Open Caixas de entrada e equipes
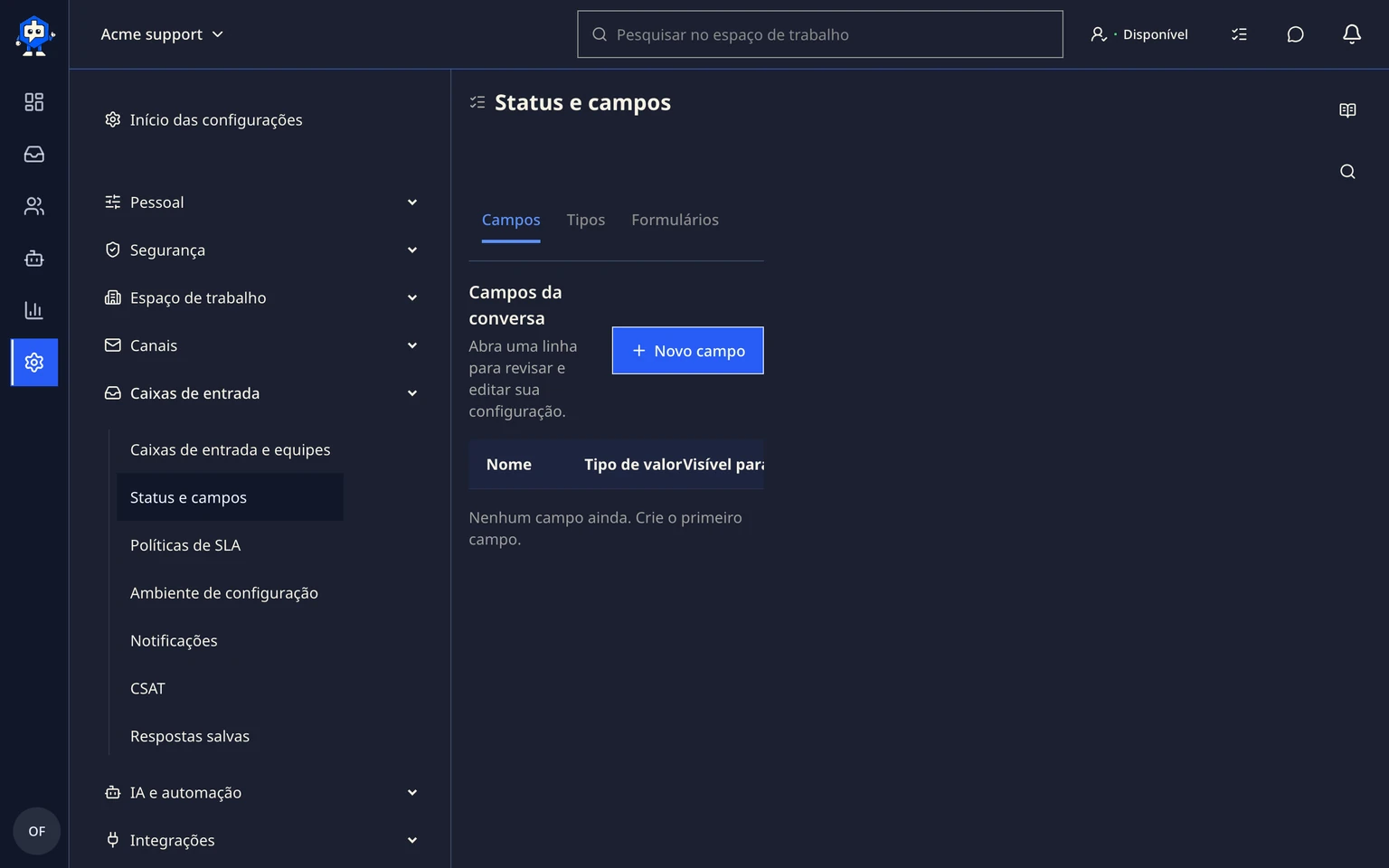The height and width of the screenshot is (868, 1389). [x=230, y=450]
